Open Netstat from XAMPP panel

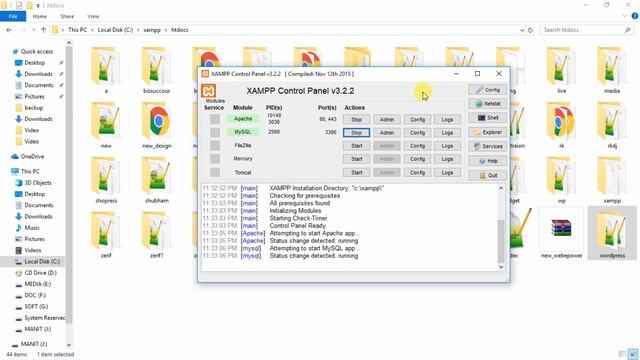(487, 104)
